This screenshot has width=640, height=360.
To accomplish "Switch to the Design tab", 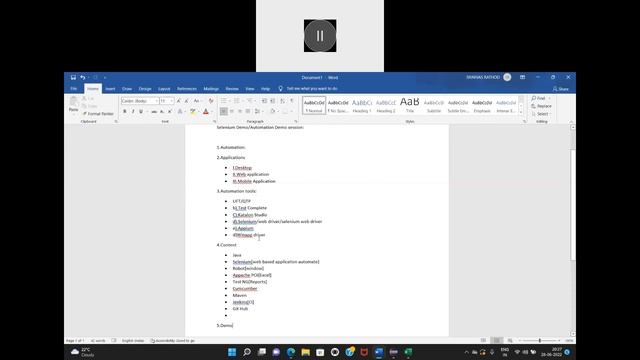I will pyautogui.click(x=145, y=89).
